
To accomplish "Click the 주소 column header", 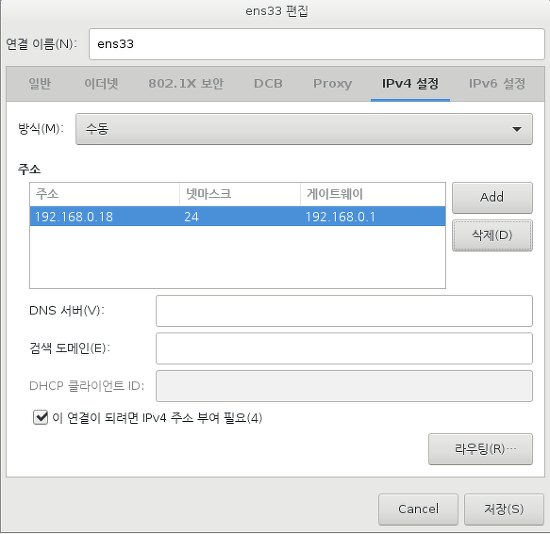I will [105, 194].
